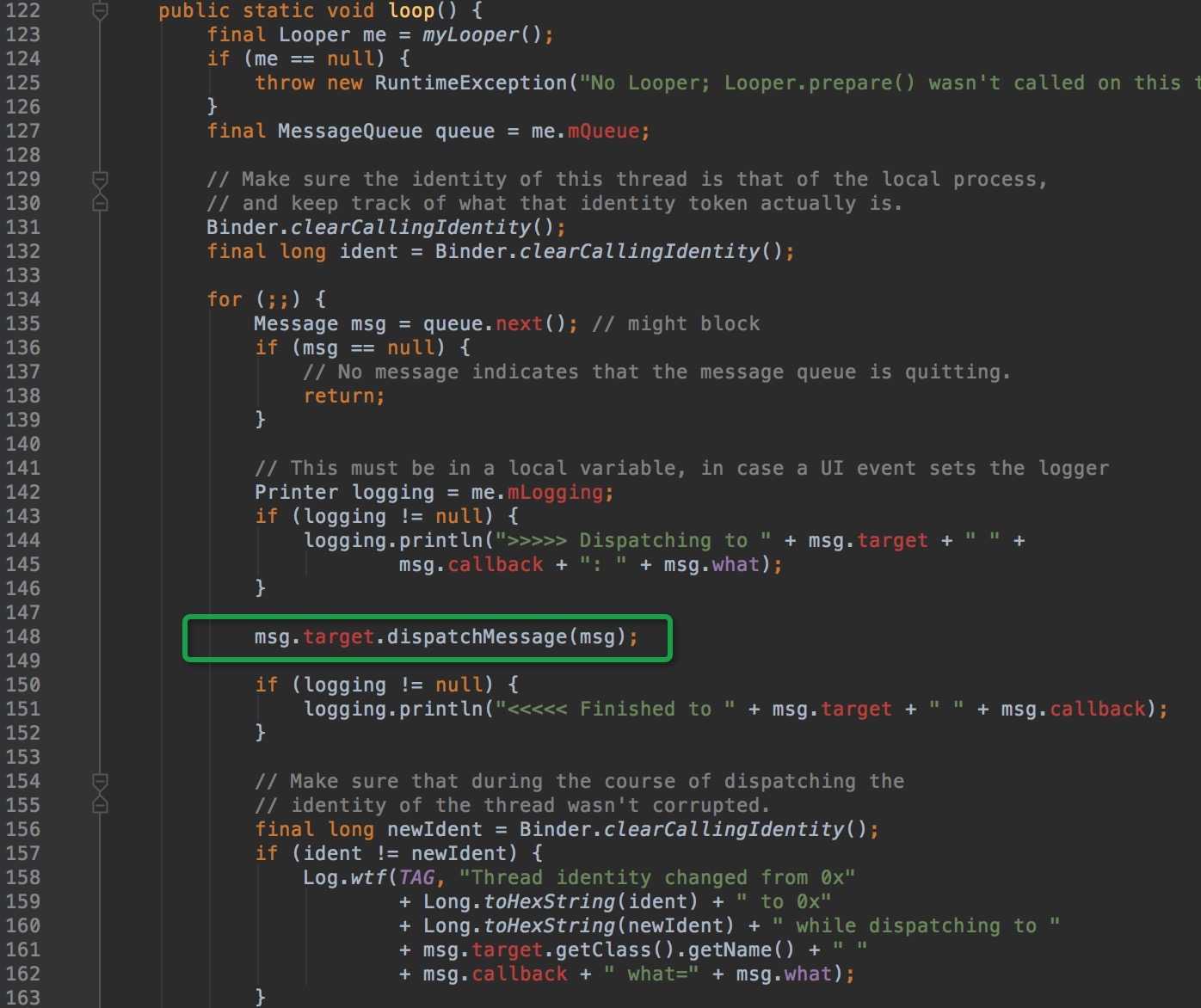Click msg.callback on line 151
Image resolution: width=1201 pixels, height=1008 pixels.
point(1073,710)
